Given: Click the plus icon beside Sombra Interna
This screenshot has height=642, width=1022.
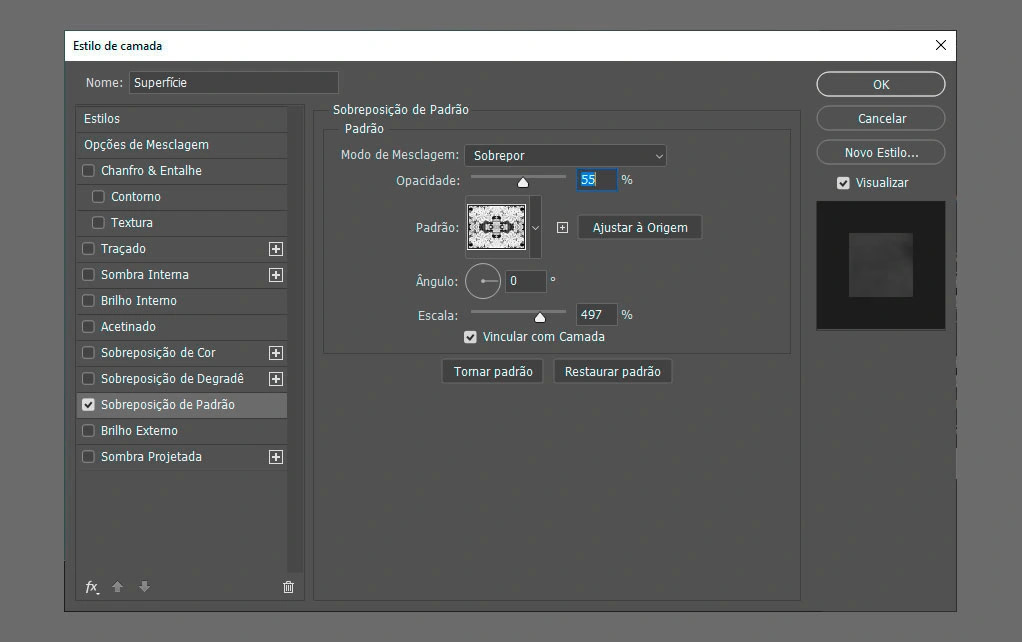Looking at the screenshot, I should pyautogui.click(x=276, y=274).
